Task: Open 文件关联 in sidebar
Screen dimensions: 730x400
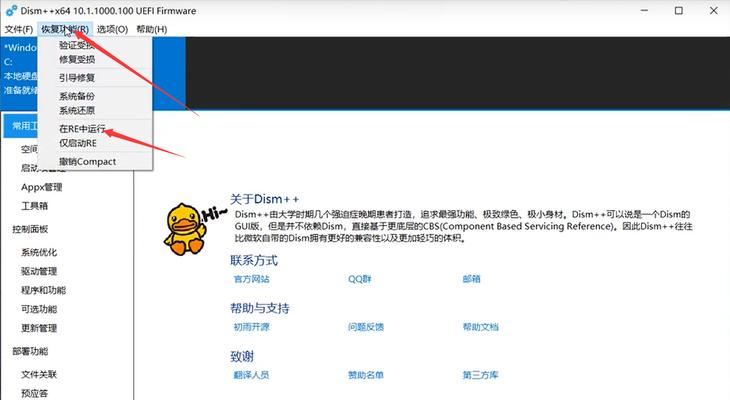Action: [39, 374]
